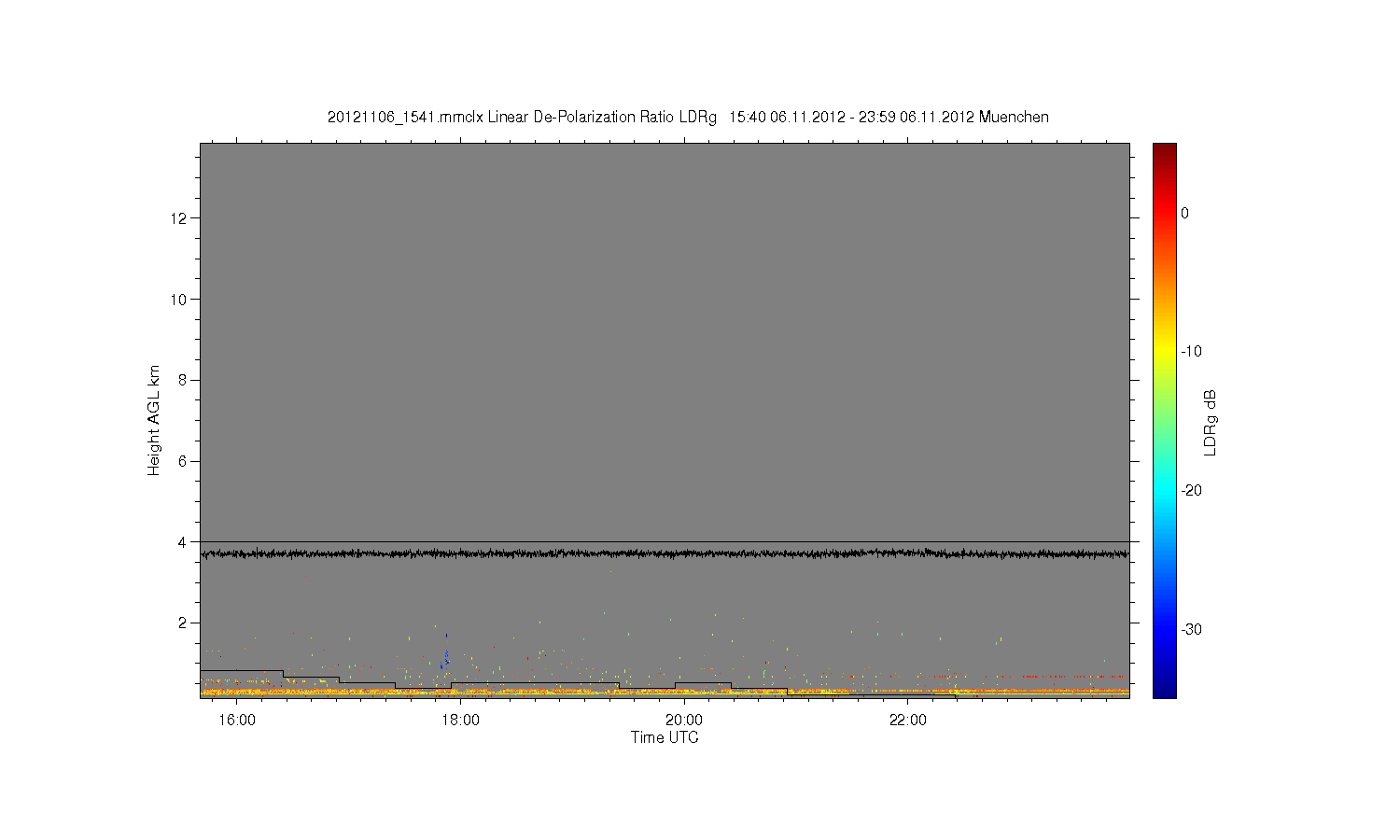This screenshot has height=840, width=1400.
Task: Click the height tick label 10
Action: [x=179, y=299]
